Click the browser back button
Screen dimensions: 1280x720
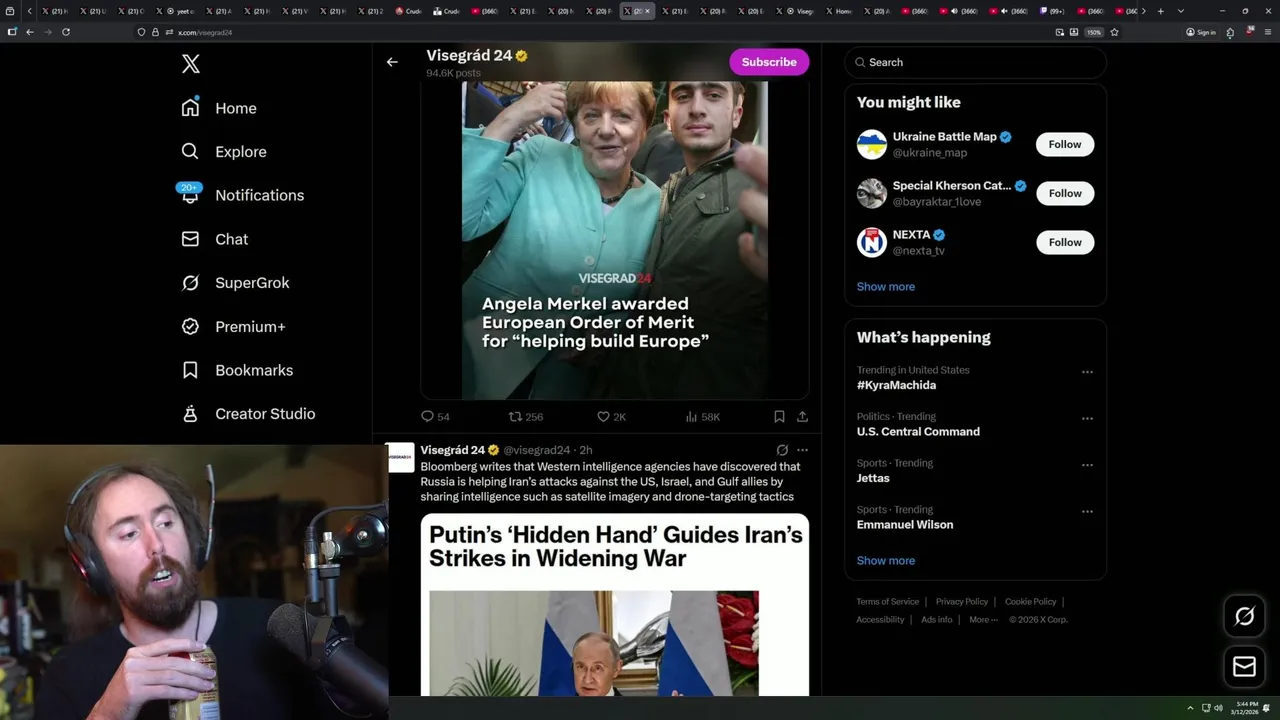pos(30,32)
